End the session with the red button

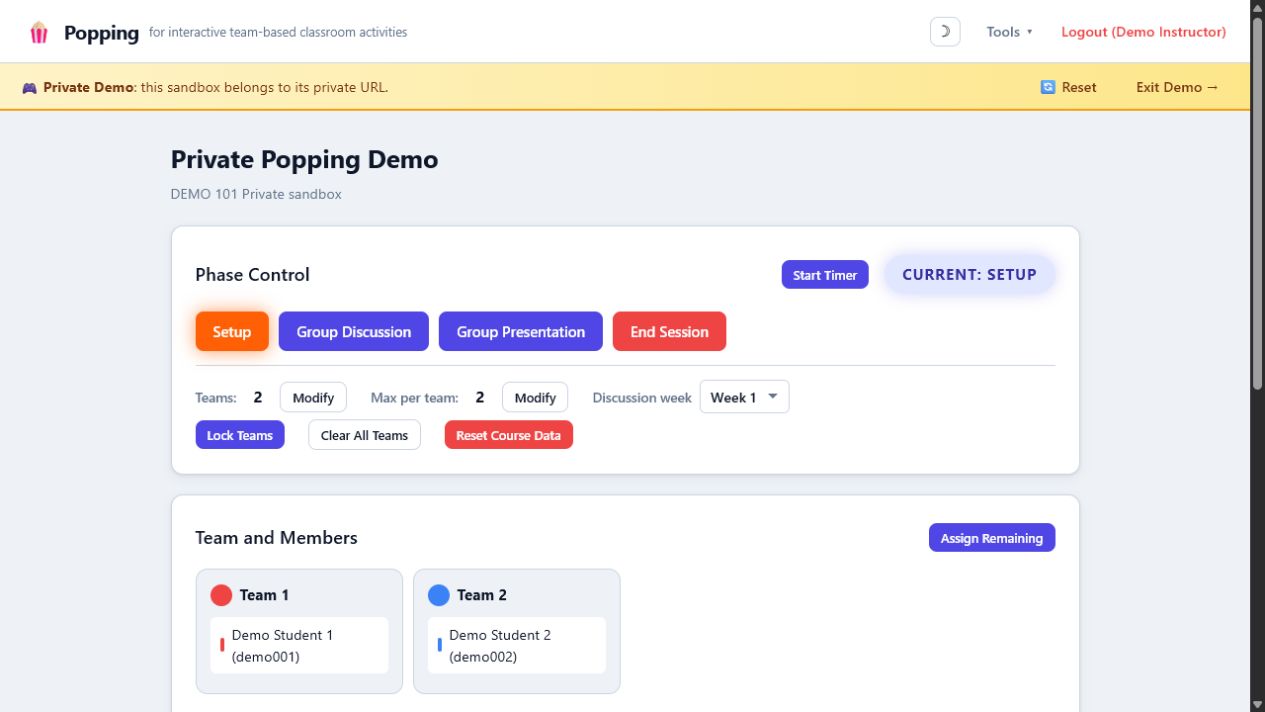pos(670,332)
